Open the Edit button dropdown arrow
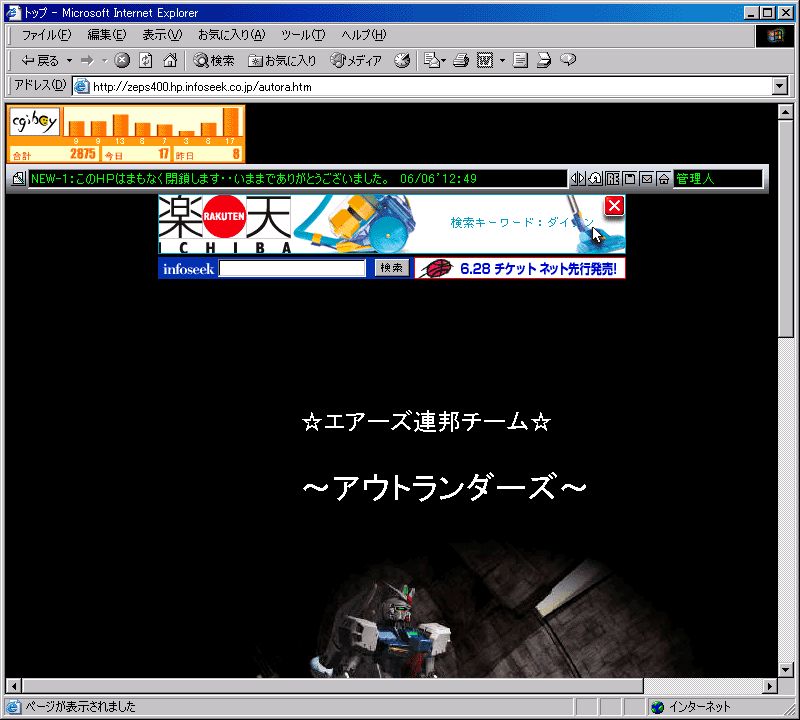 (x=502, y=61)
